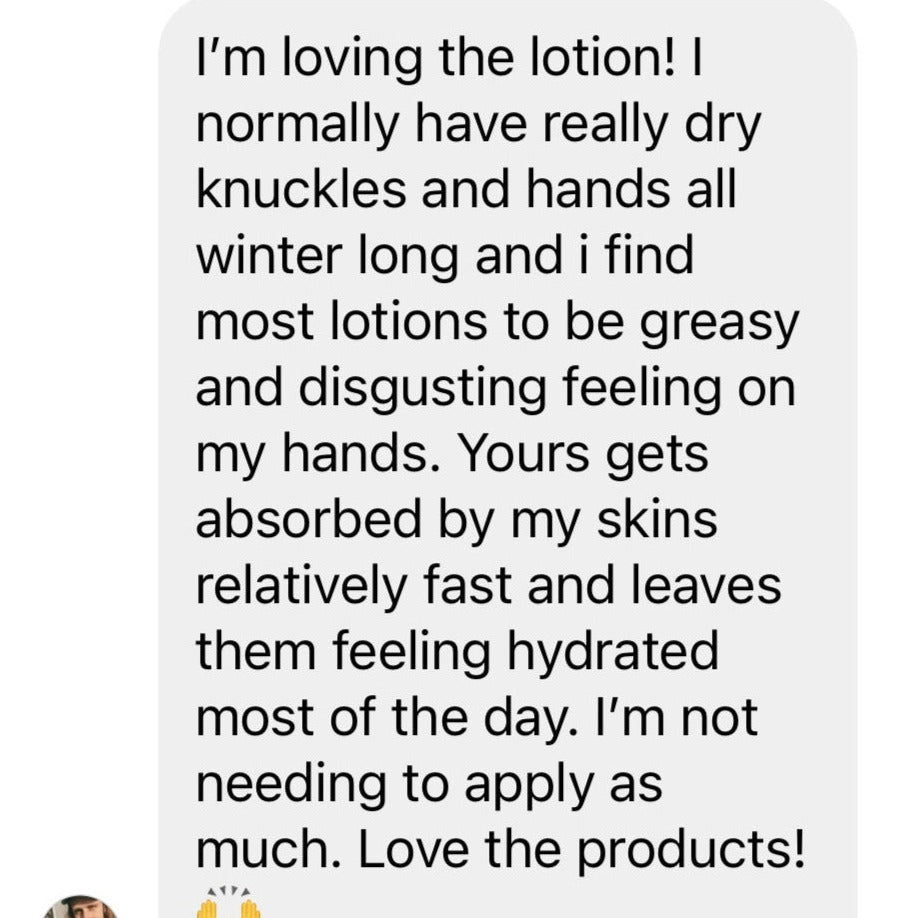The width and height of the screenshot is (918, 918).
Task: Click the words "normally have really dry"
Action: tap(478, 126)
